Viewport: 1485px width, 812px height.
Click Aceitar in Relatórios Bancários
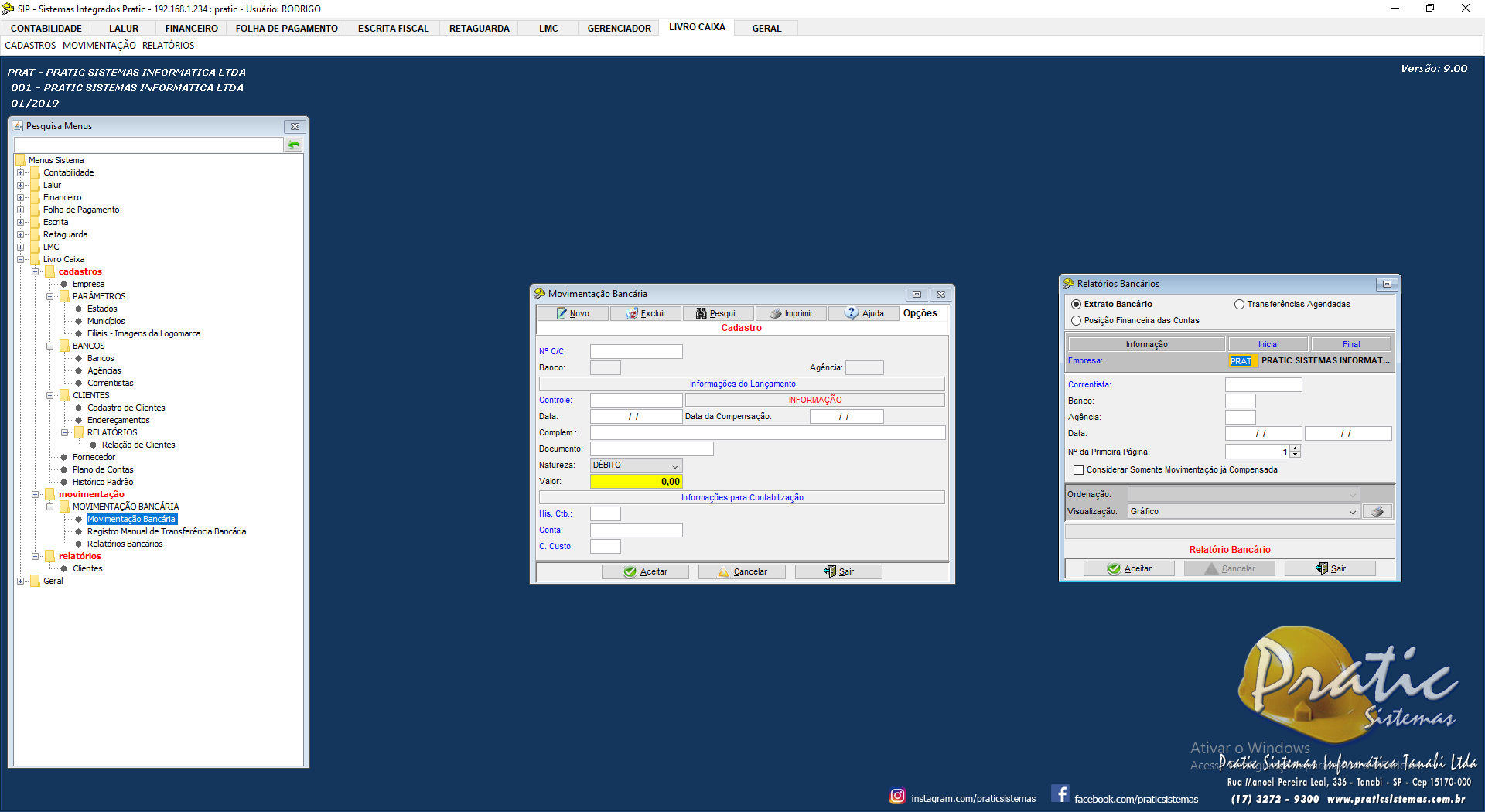pyautogui.click(x=1128, y=569)
